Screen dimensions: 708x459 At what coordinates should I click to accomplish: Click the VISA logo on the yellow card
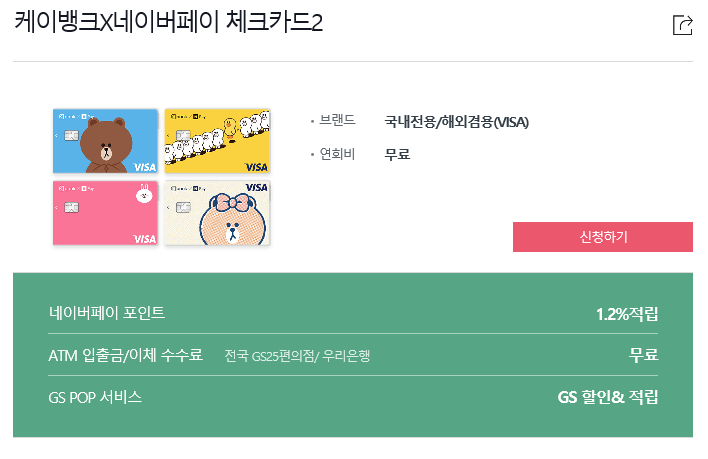click(x=256, y=167)
